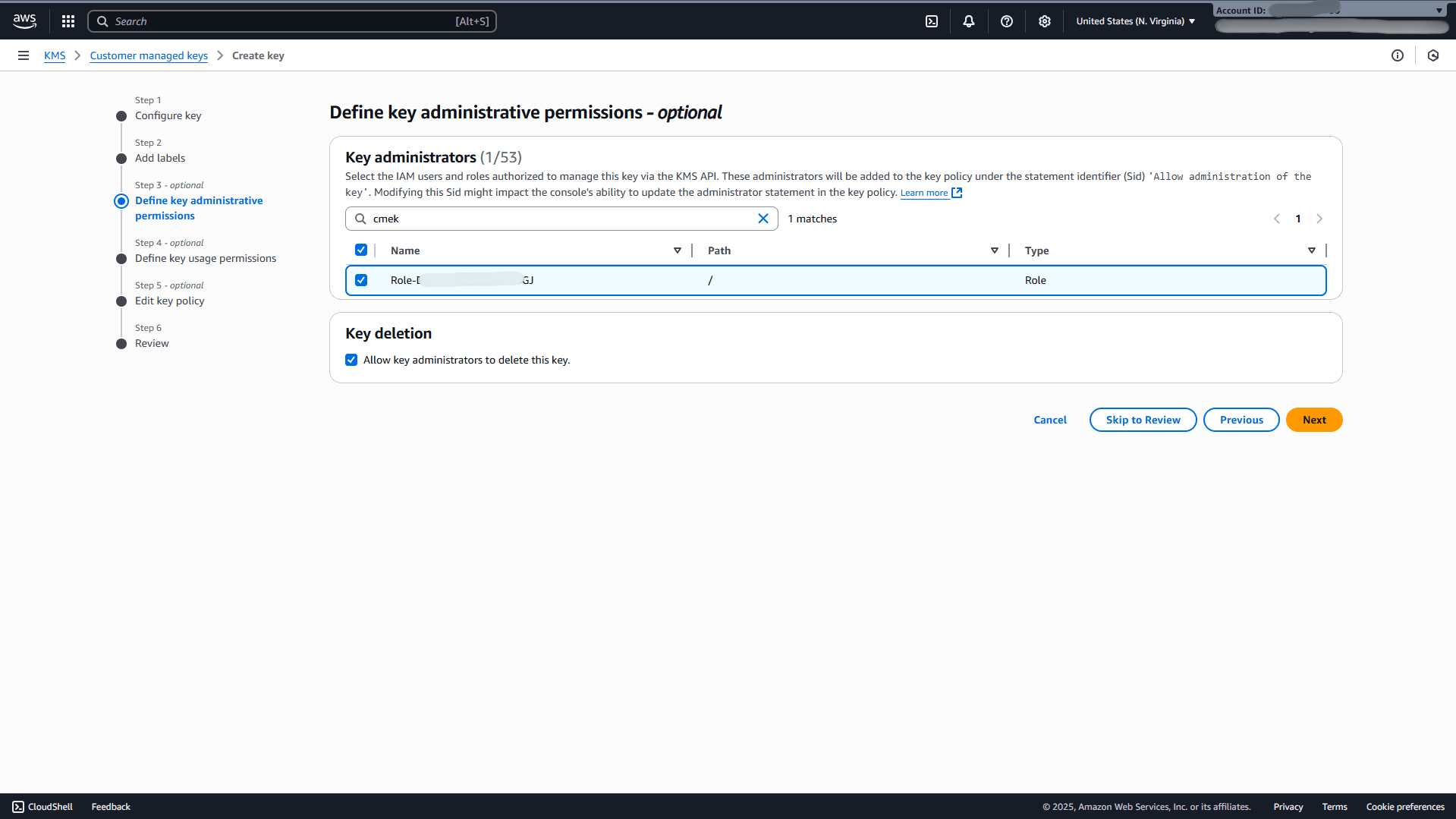Open the Learn more link
This screenshot has height=819, width=1456.
[x=923, y=192]
